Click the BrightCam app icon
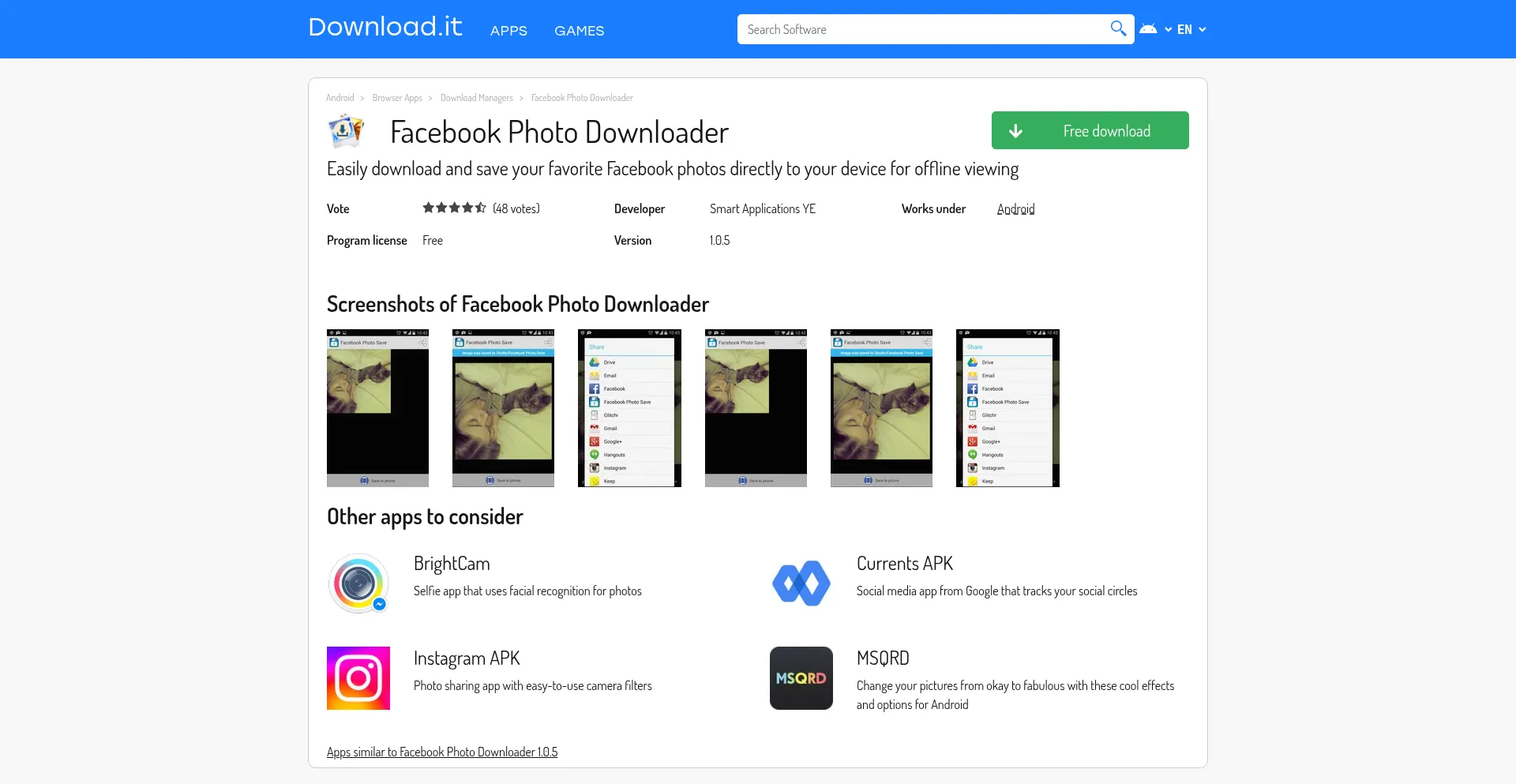This screenshot has width=1516, height=784. pyautogui.click(x=358, y=583)
